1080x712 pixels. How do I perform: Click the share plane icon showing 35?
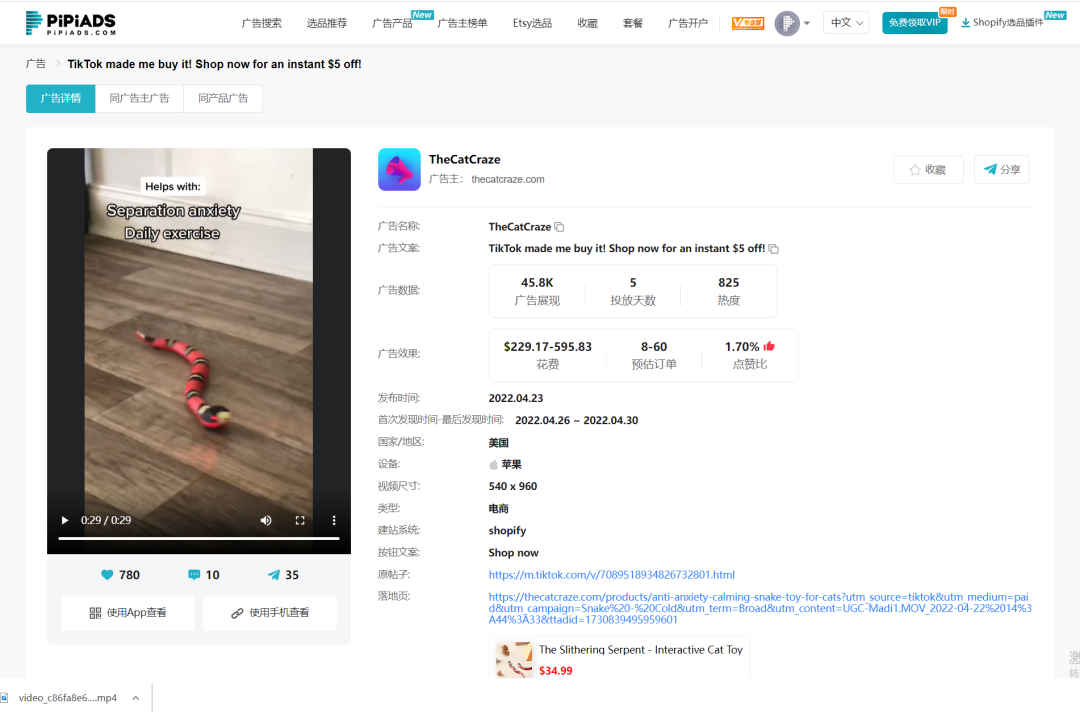coord(274,574)
